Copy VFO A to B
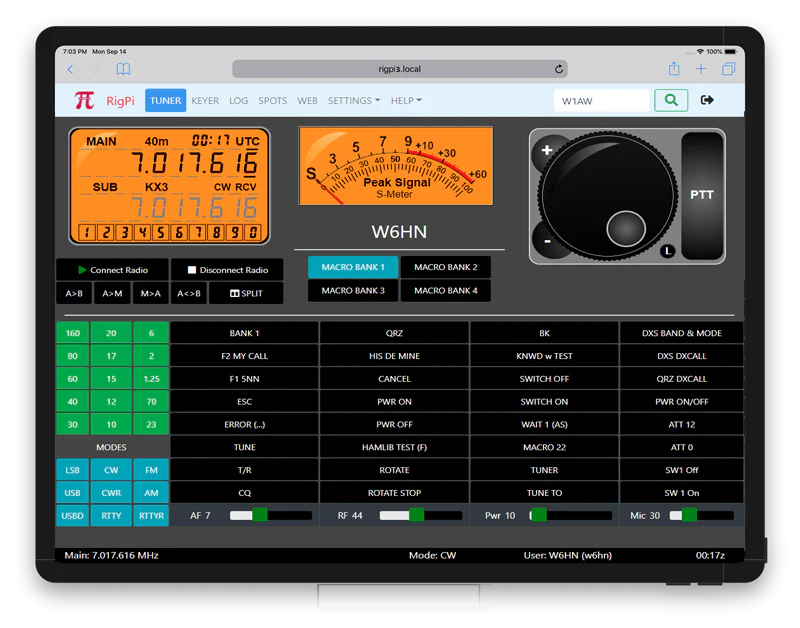 [x=74, y=293]
